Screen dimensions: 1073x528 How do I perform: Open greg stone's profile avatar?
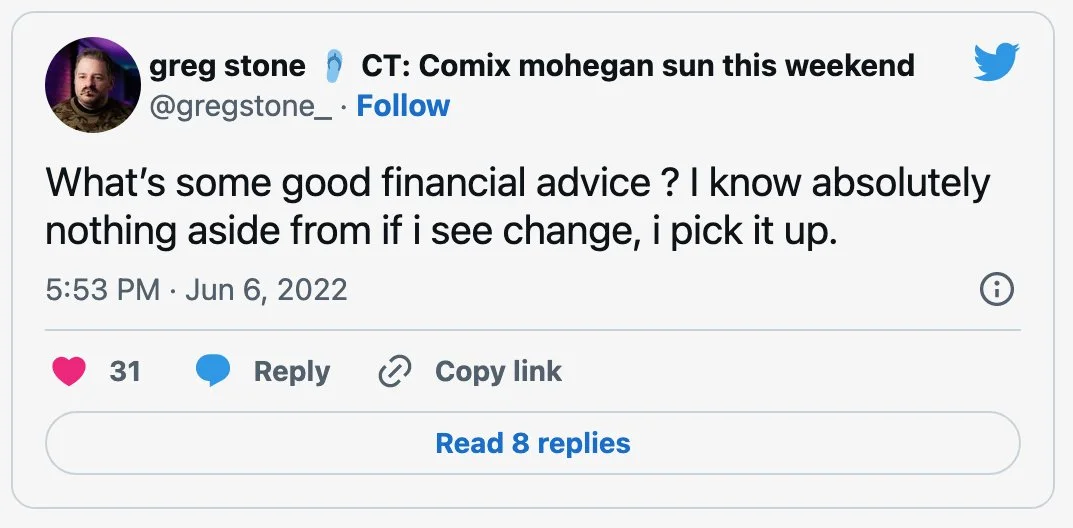(x=93, y=85)
